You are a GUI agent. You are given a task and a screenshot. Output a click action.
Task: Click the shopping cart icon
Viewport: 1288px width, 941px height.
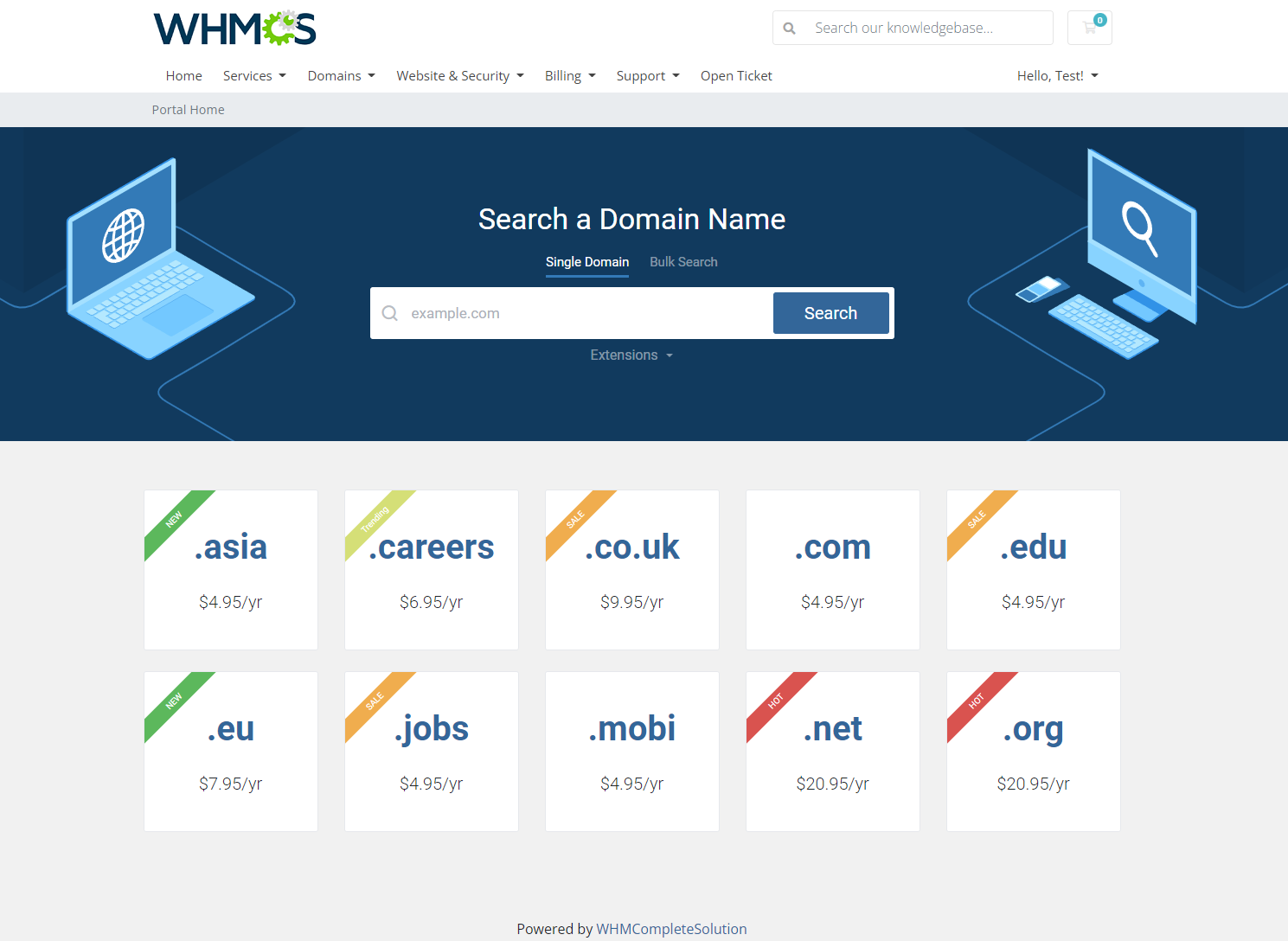[1089, 28]
